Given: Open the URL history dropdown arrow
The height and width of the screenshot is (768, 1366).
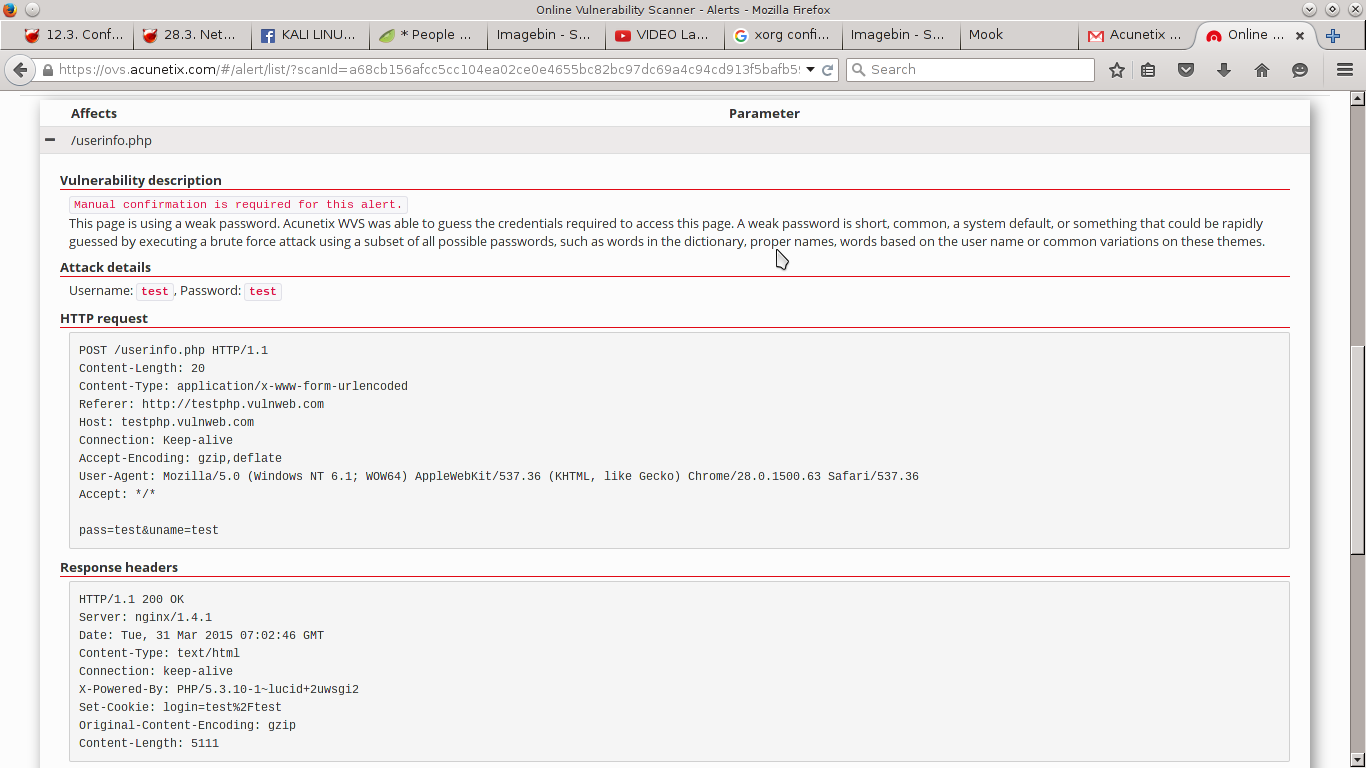Looking at the screenshot, I should 810,70.
